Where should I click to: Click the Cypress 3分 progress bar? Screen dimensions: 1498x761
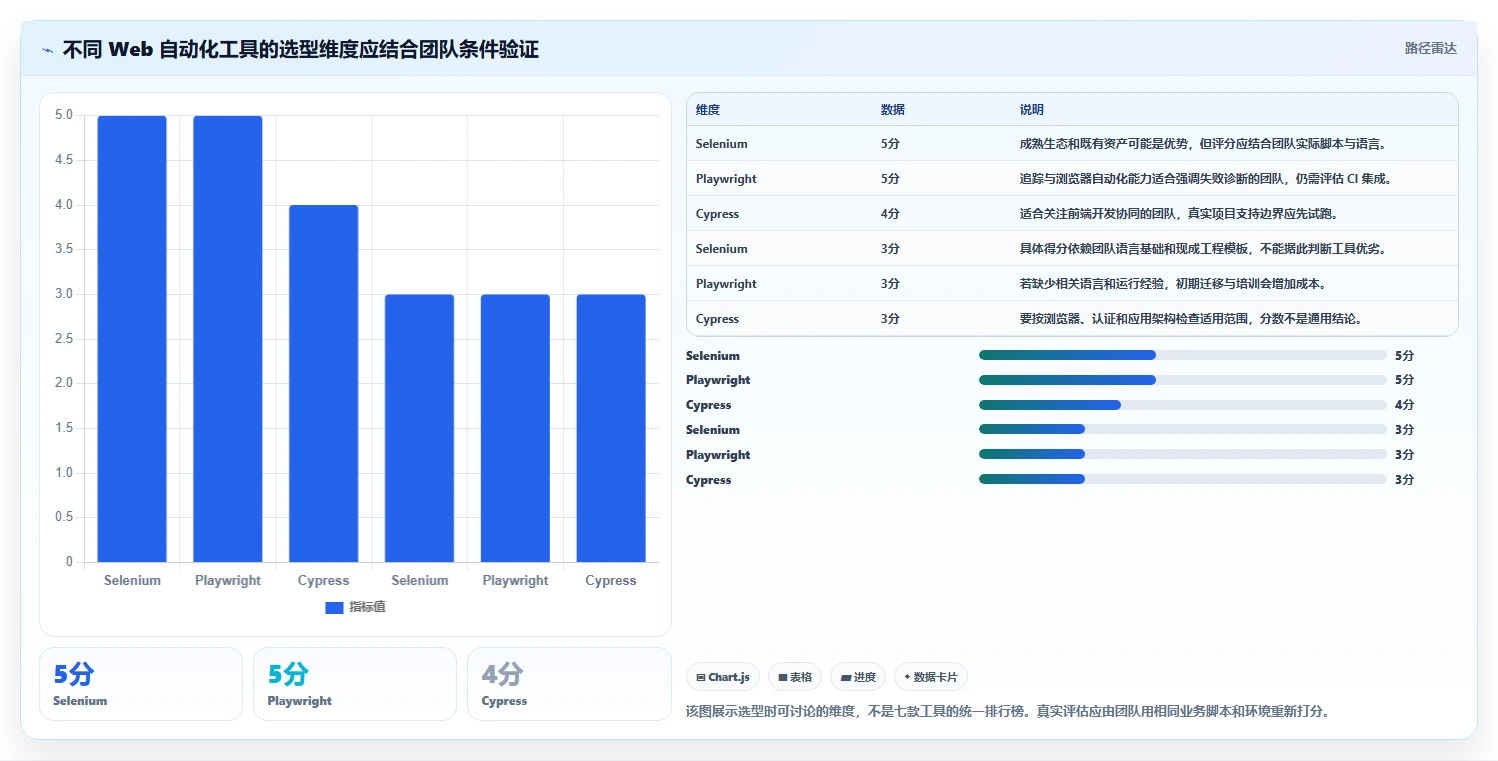[x=1183, y=480]
